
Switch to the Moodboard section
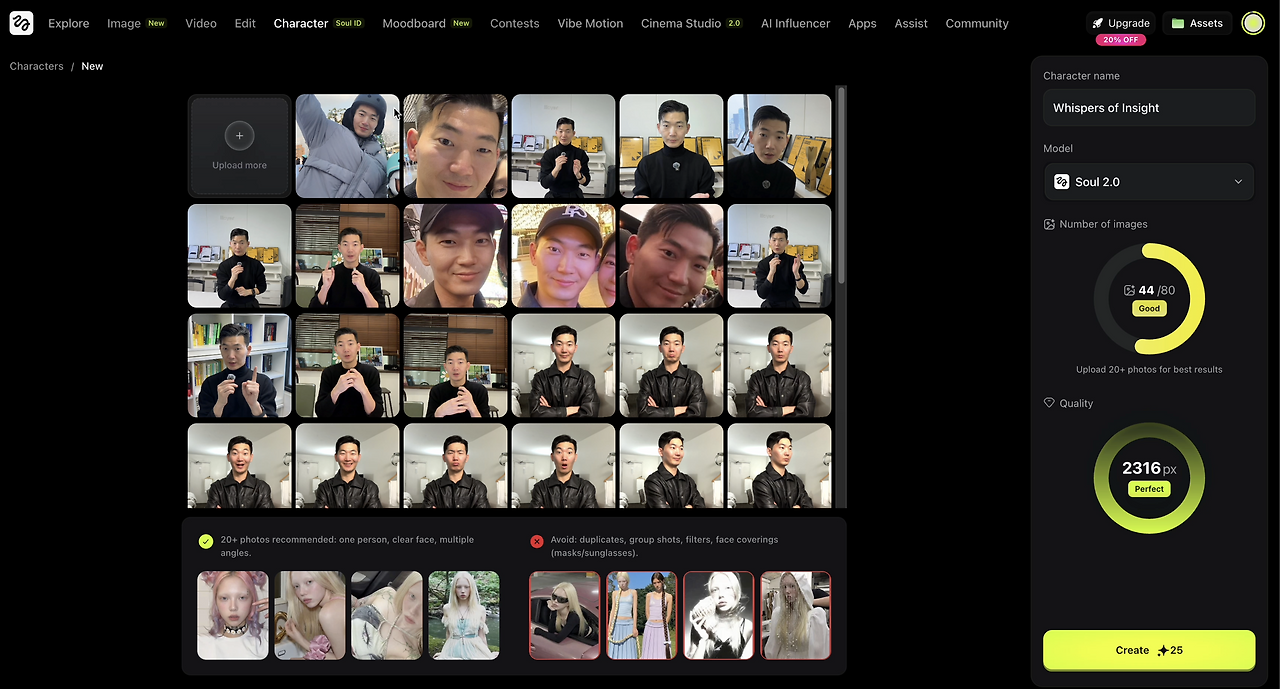414,22
